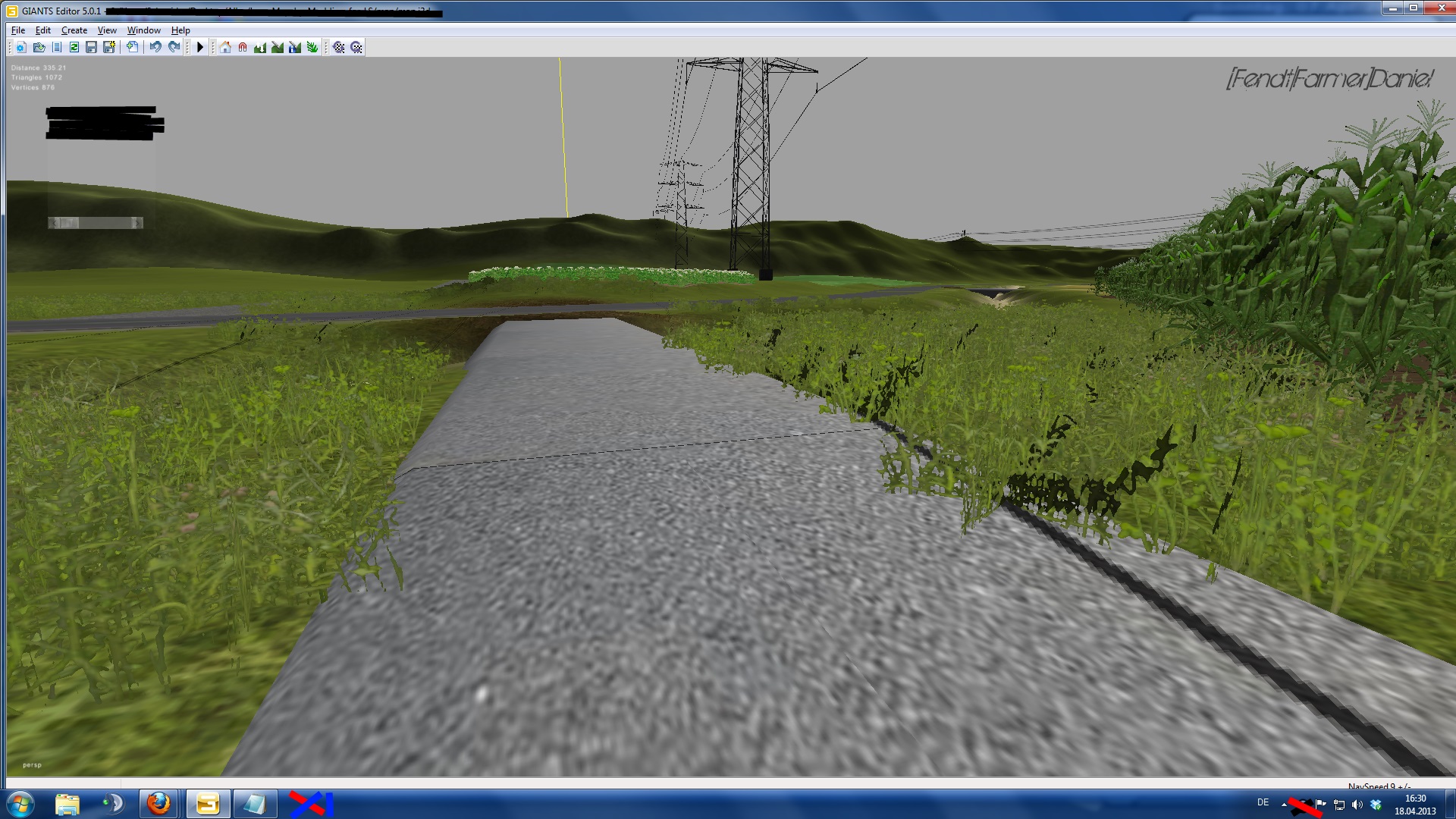
Task: Open the volume speaker tray icon
Action: [x=1357, y=805]
